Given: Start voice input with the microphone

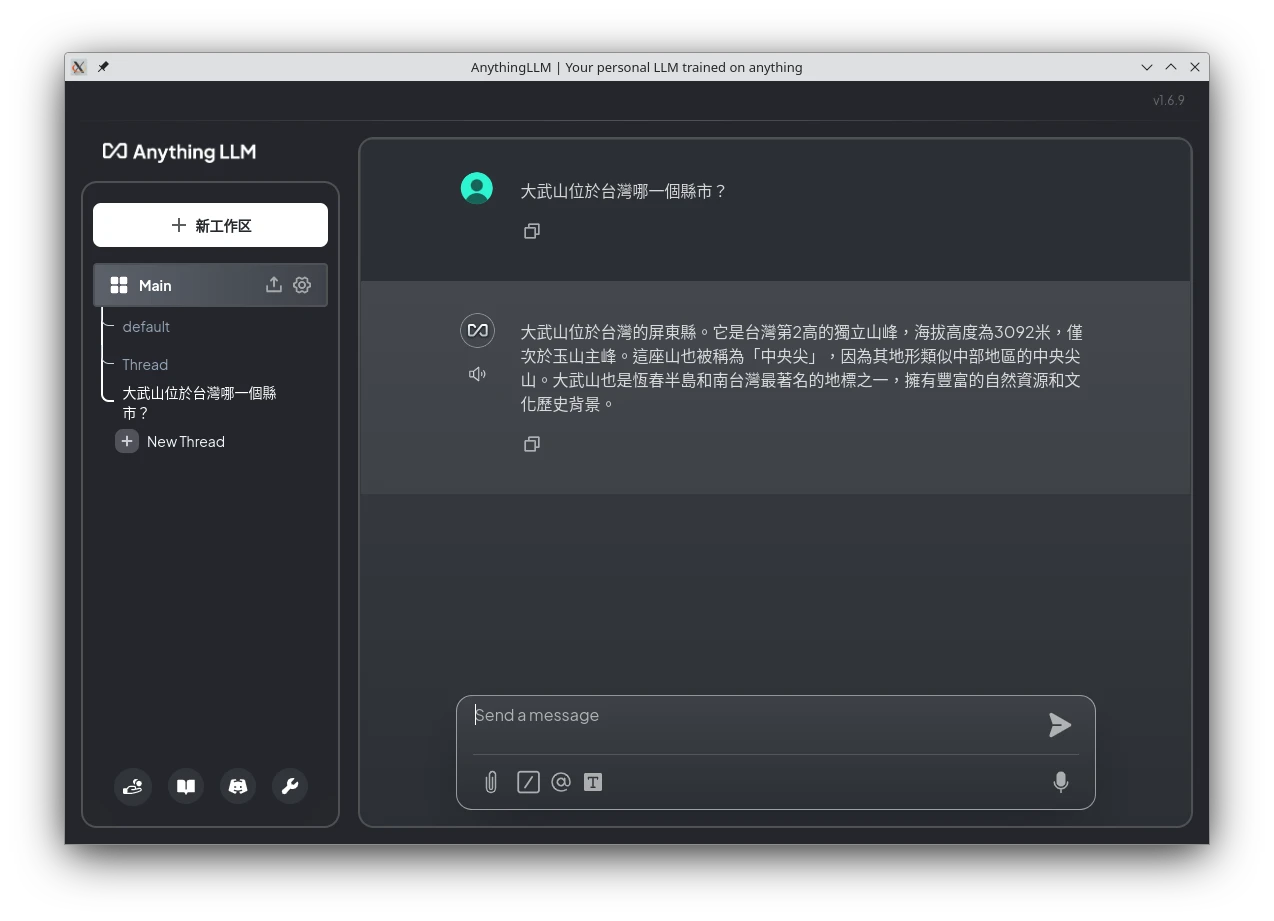Looking at the screenshot, I should coord(1061,782).
